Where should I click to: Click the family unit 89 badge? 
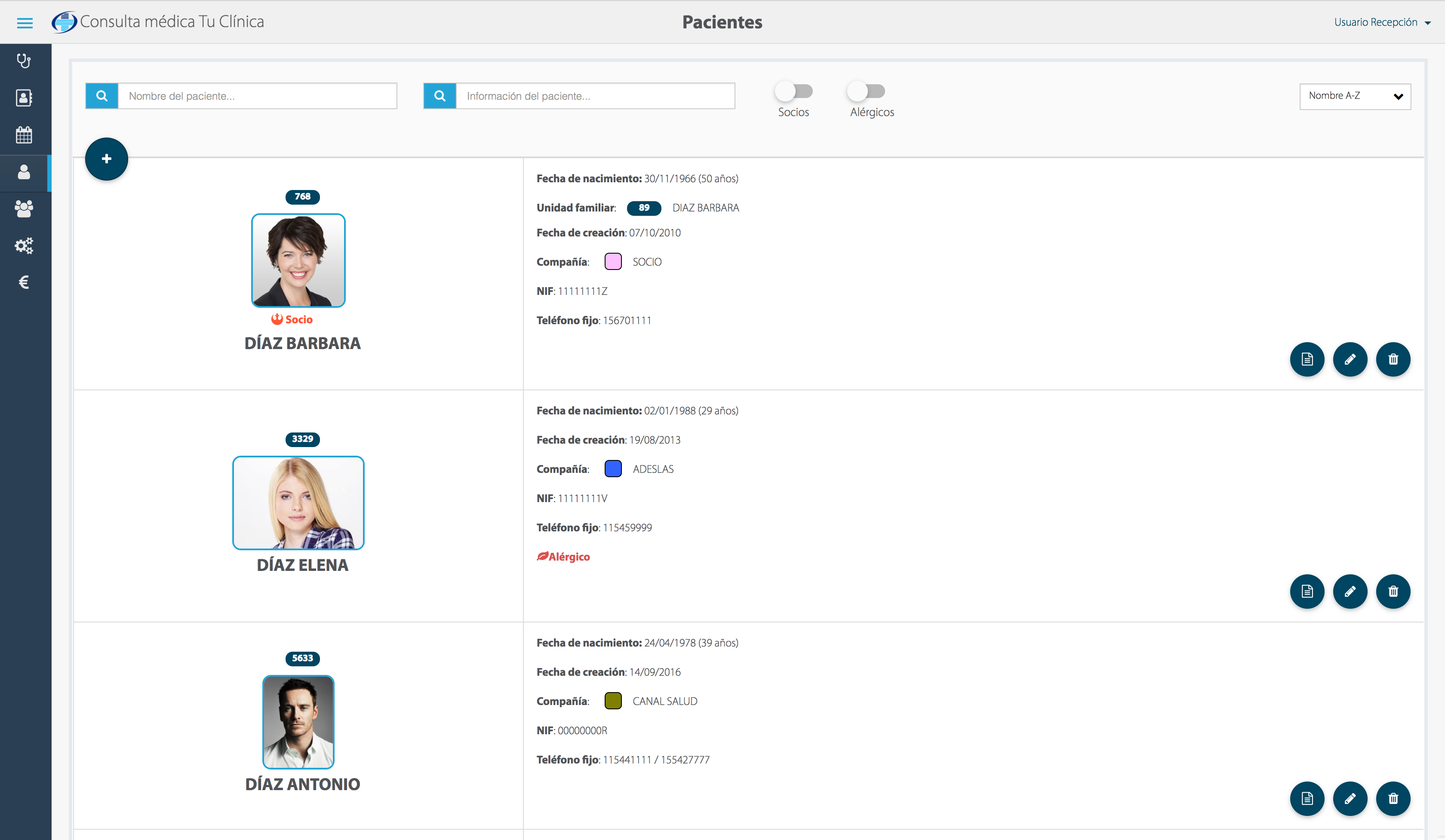click(644, 208)
